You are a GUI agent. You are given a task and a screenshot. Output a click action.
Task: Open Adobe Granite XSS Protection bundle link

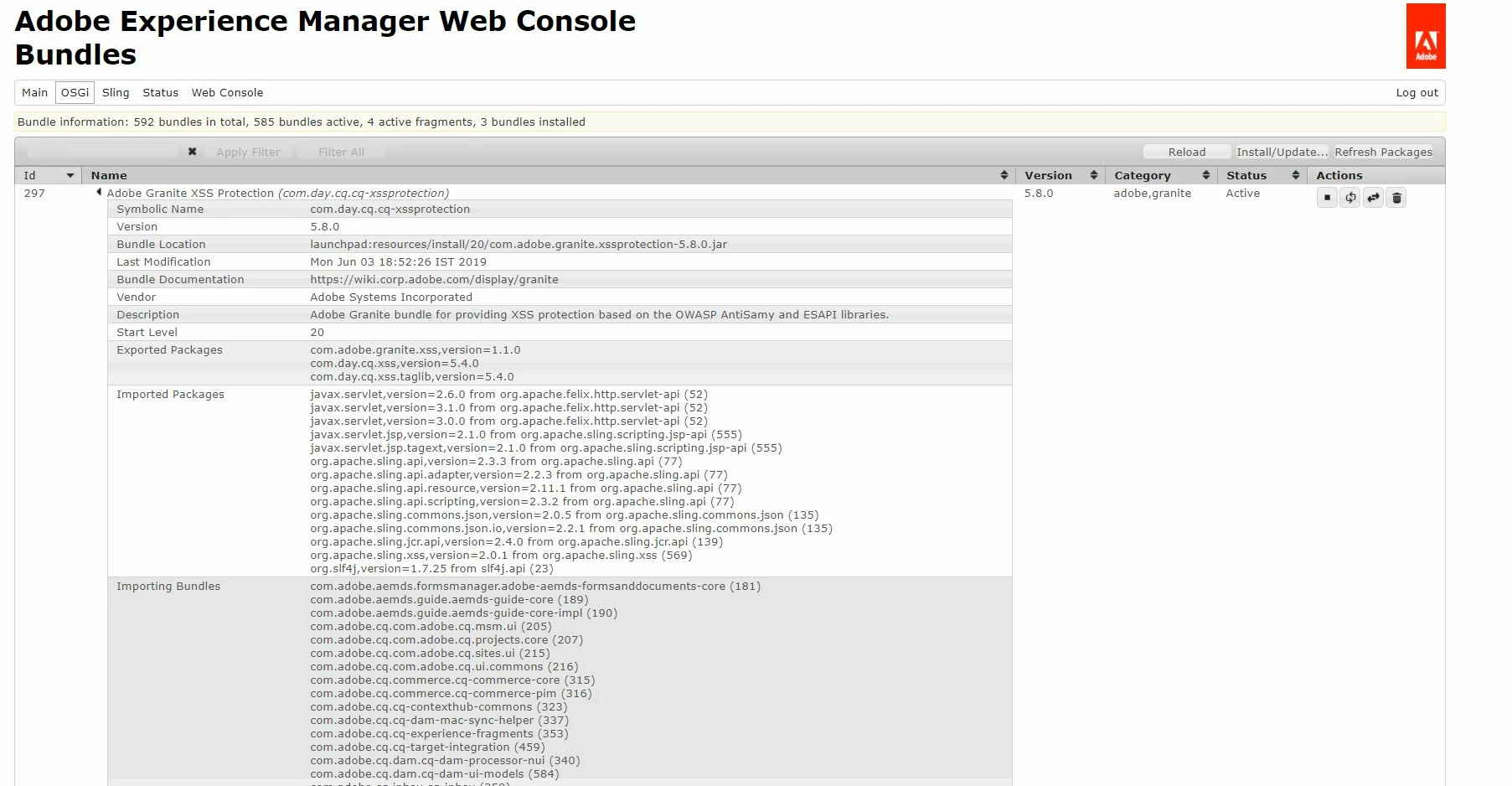click(190, 193)
